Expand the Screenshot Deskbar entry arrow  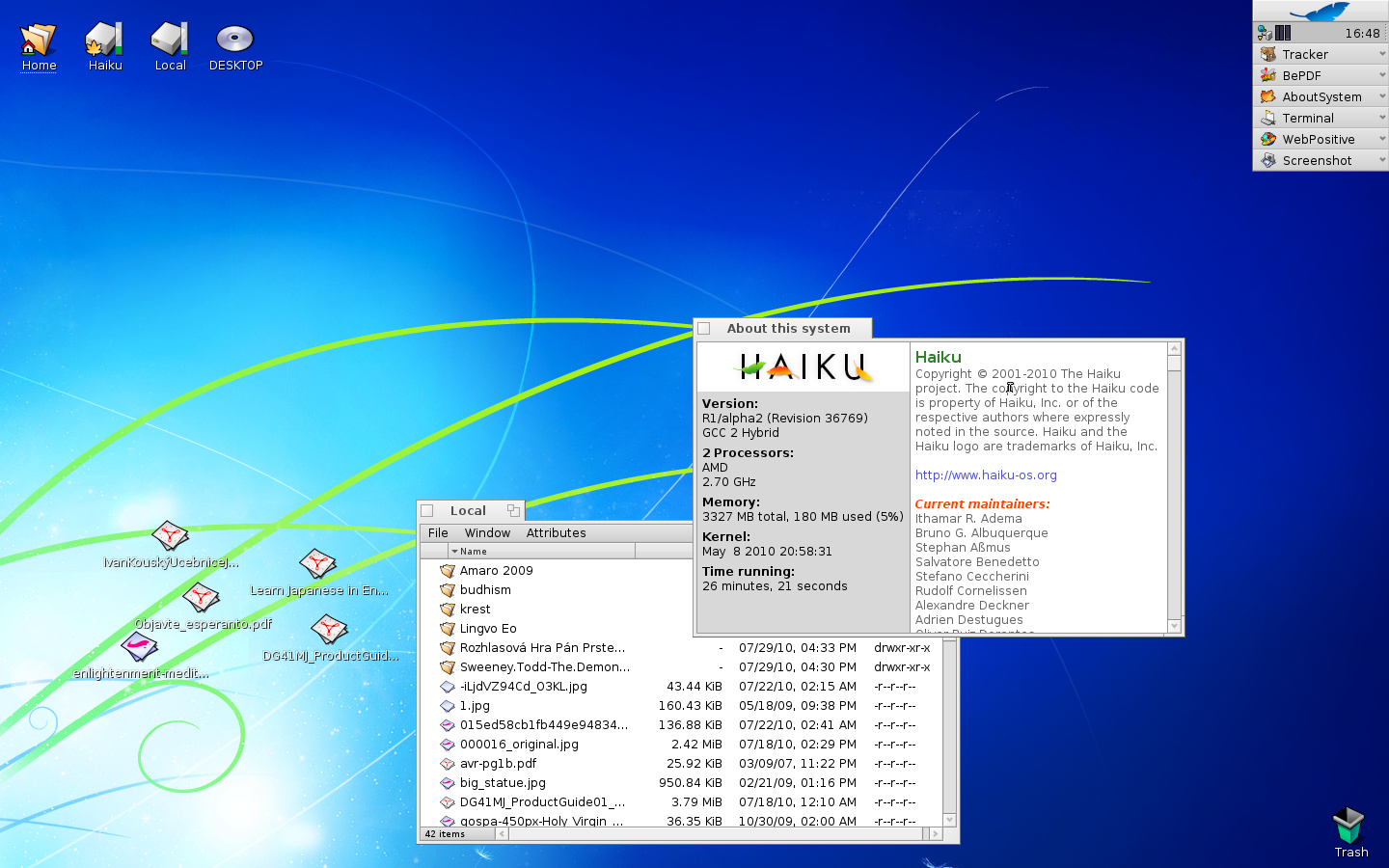(1382, 160)
